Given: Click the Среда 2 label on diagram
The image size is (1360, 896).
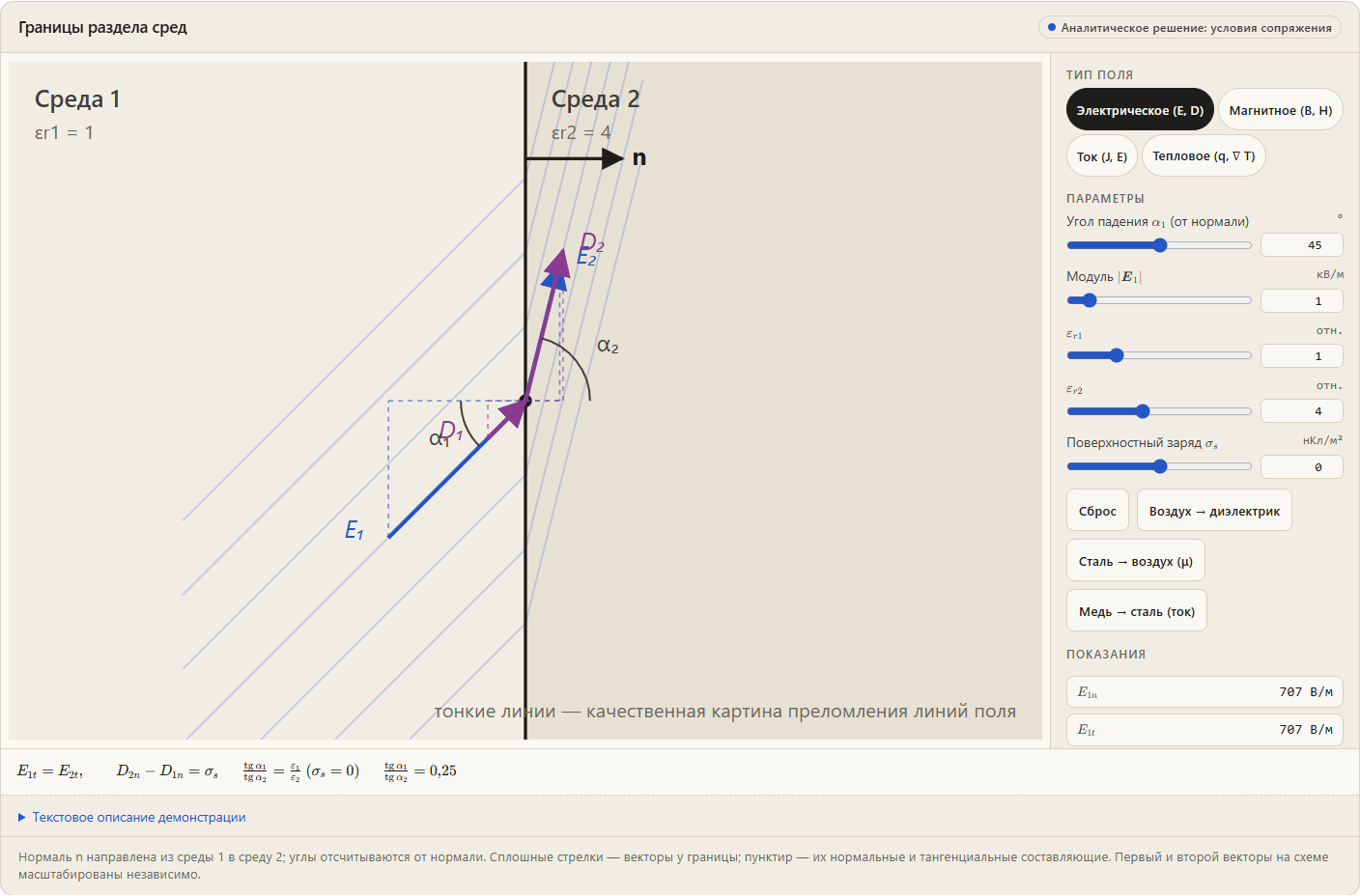Looking at the screenshot, I should coord(595,99).
